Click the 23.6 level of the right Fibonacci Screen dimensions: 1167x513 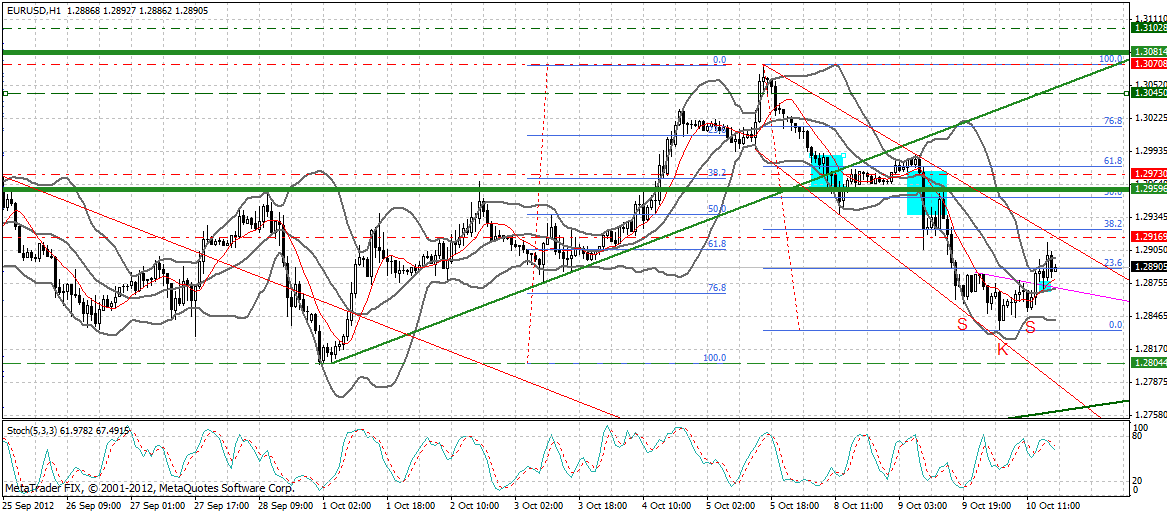click(x=1112, y=262)
